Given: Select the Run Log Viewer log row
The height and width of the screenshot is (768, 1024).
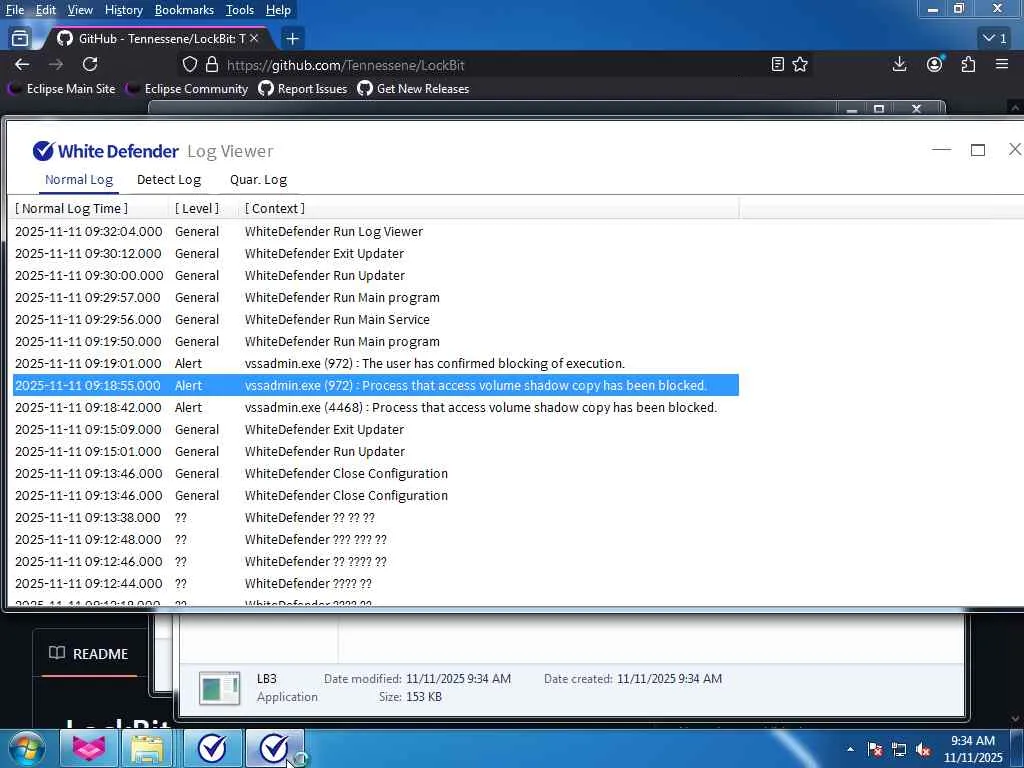Looking at the screenshot, I should click(x=376, y=231).
